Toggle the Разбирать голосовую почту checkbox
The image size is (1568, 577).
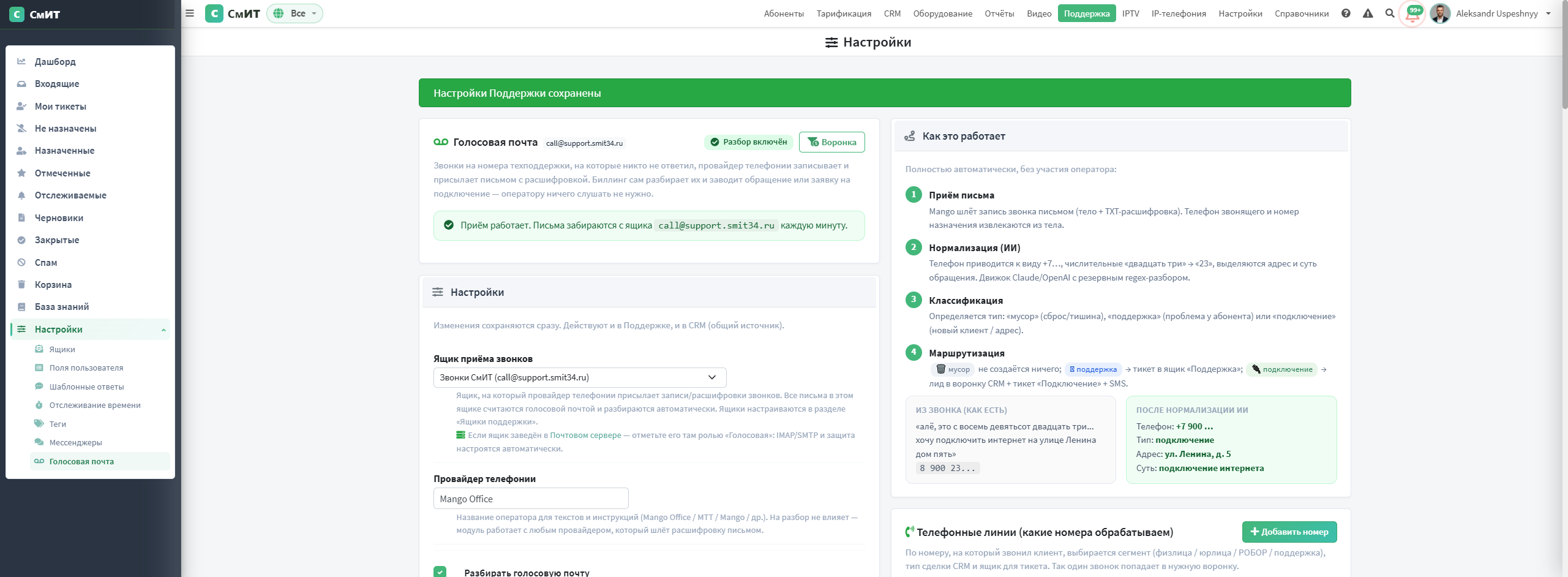pos(440,572)
